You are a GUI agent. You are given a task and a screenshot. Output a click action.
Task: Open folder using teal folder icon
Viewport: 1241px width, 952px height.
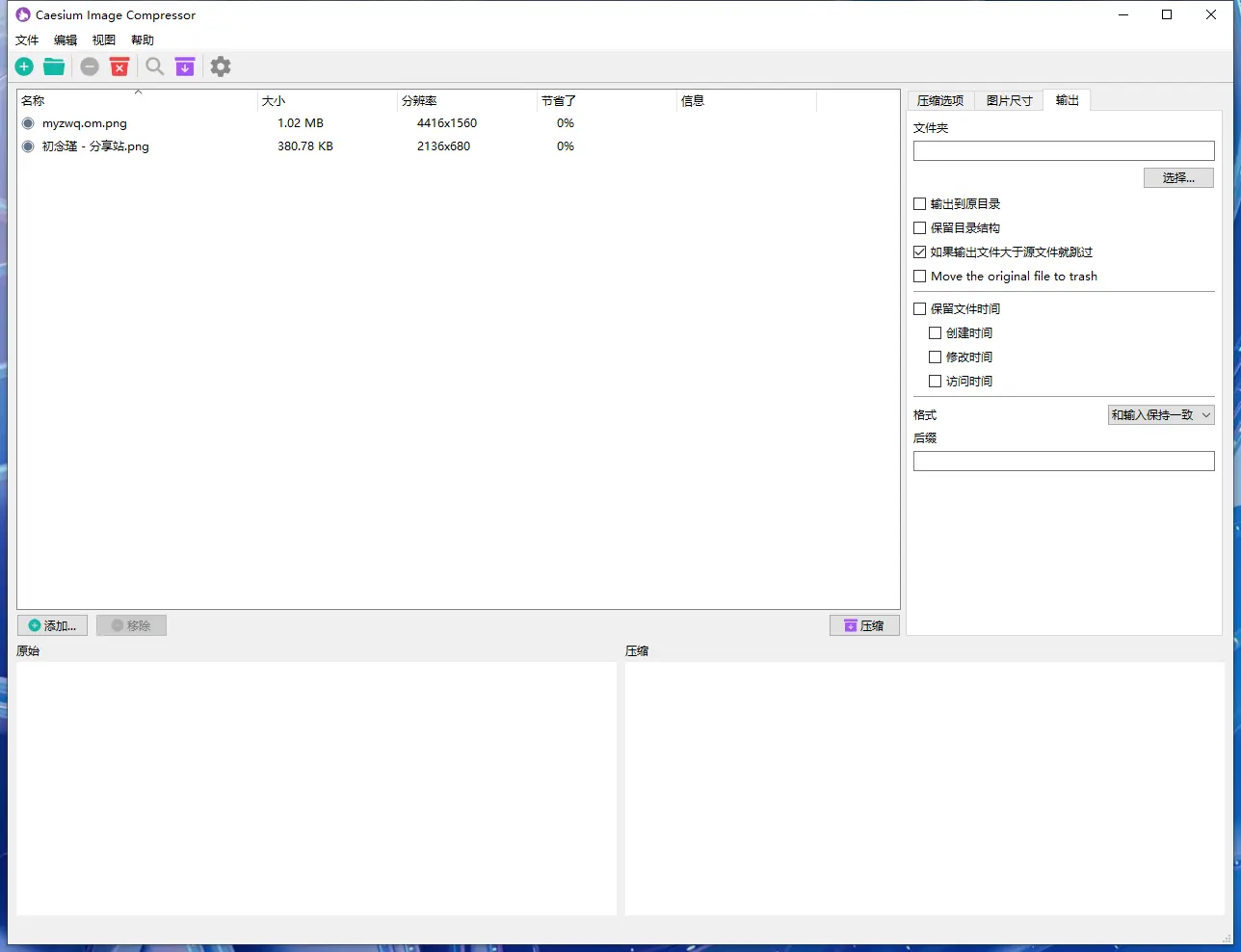click(54, 66)
